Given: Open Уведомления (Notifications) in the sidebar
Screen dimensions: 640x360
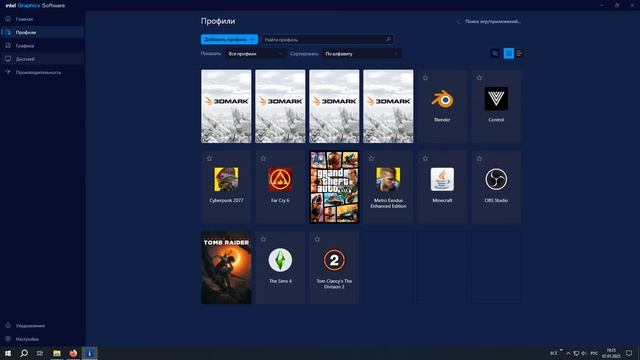Looking at the screenshot, I should coord(42,326).
